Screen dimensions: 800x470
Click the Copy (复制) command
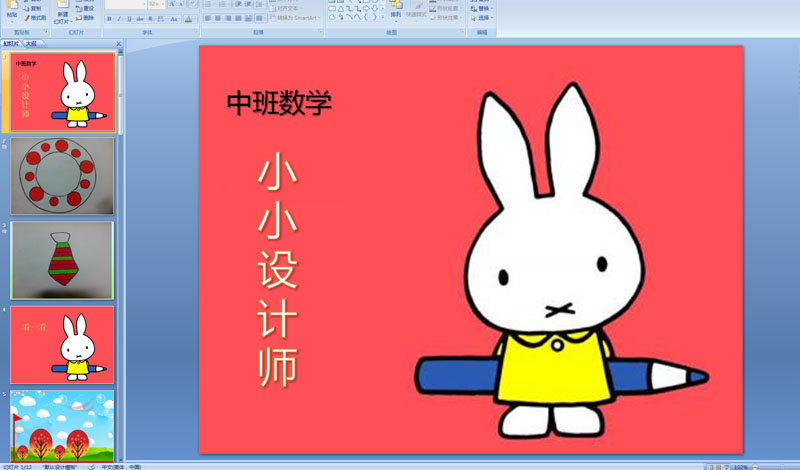pos(33,9)
